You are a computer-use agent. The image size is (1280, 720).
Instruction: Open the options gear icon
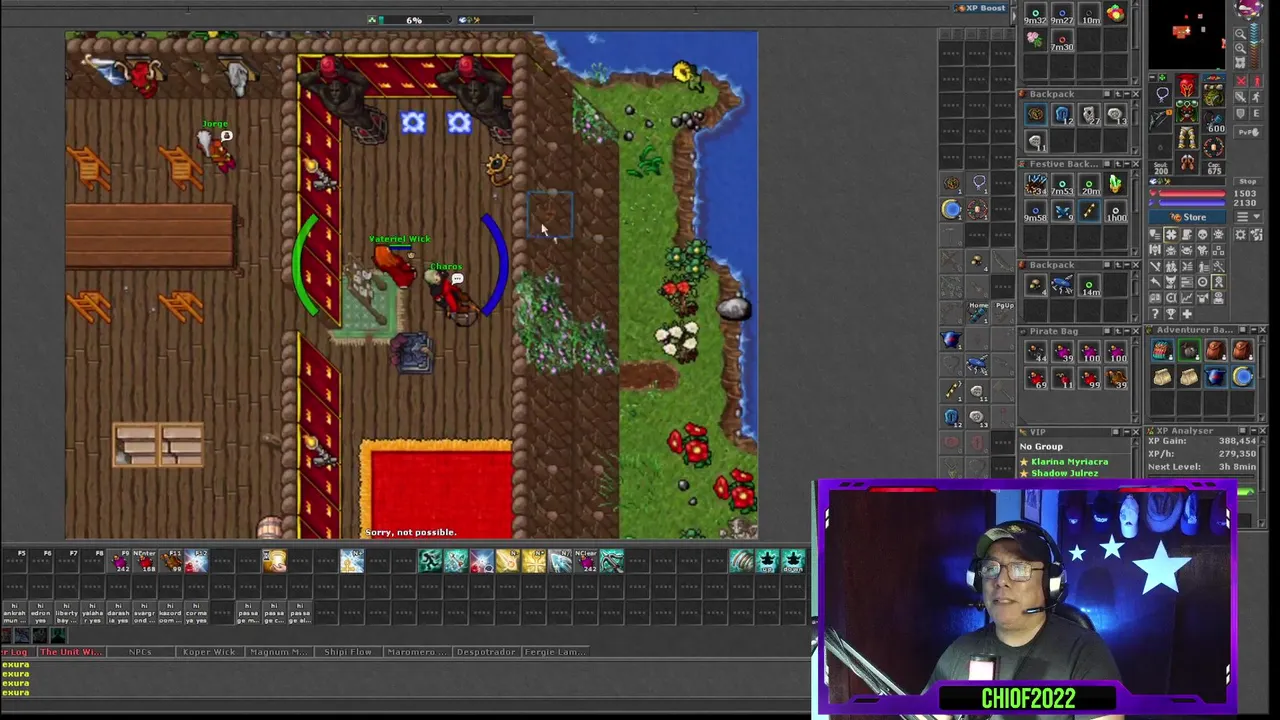point(1240,235)
